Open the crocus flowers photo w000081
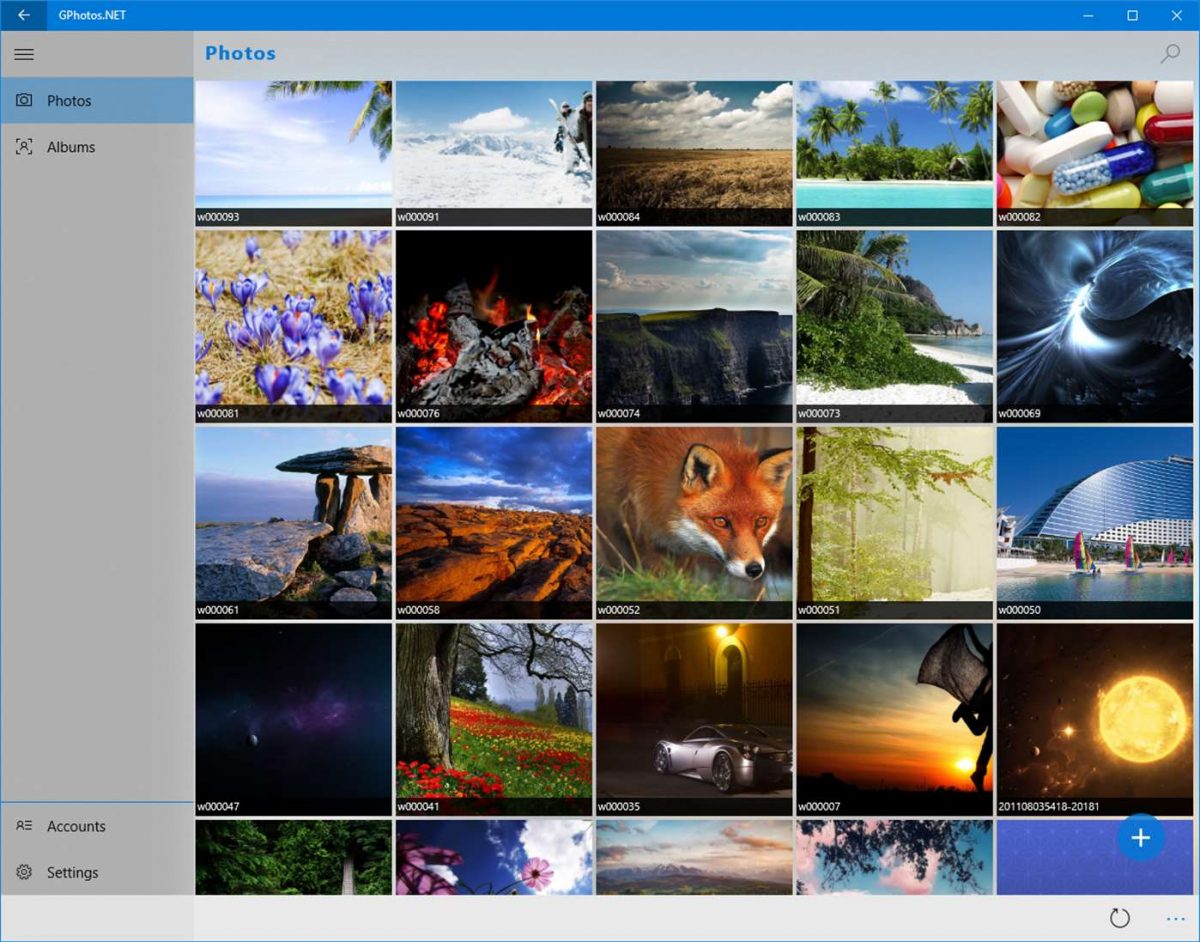Viewport: 1200px width, 942px height. 292,325
